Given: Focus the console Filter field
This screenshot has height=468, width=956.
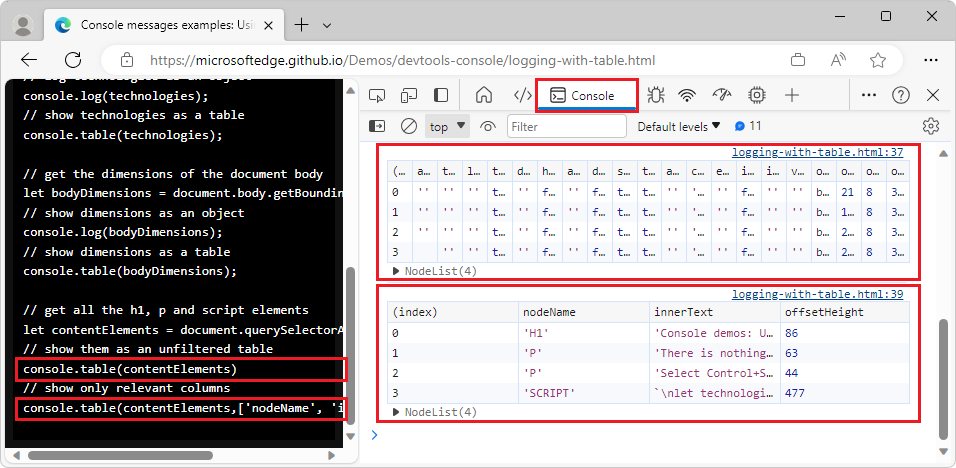Looking at the screenshot, I should coord(566,127).
